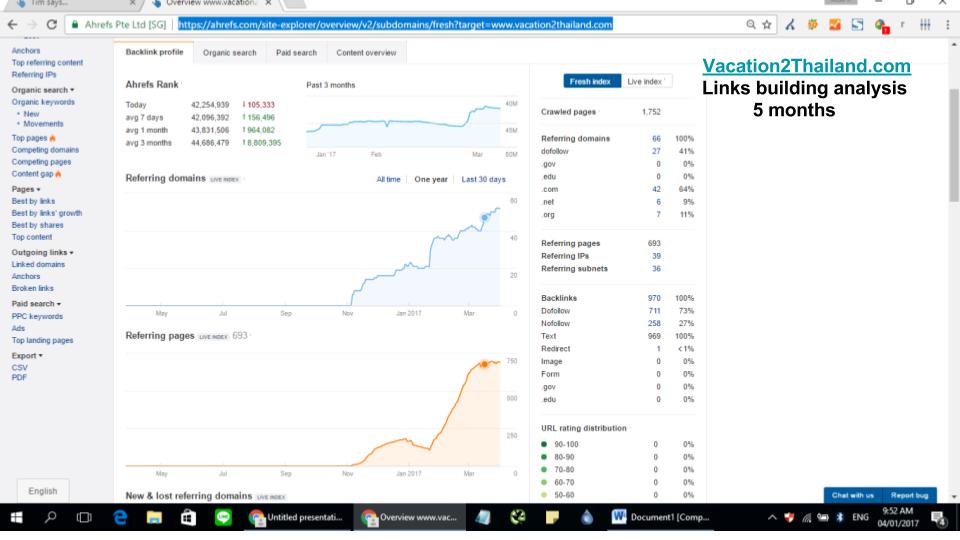
Task: Show All time referring domains chart
Action: pos(388,179)
